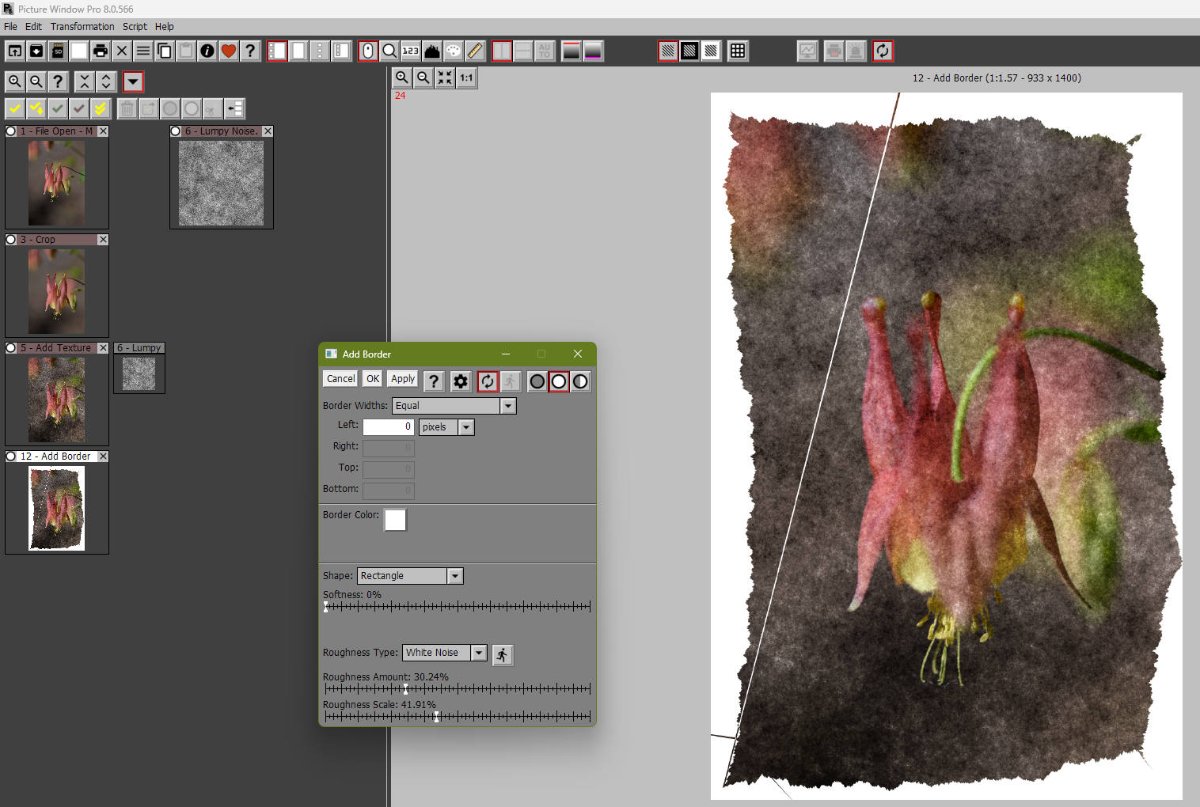Open the gear settings icon in Add Border
Image resolution: width=1200 pixels, height=807 pixels.
coord(460,380)
